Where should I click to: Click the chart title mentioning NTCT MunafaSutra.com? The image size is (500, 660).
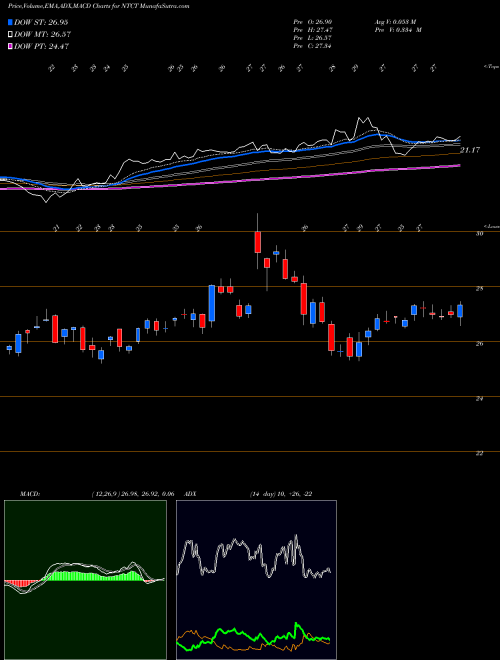pos(98,6)
